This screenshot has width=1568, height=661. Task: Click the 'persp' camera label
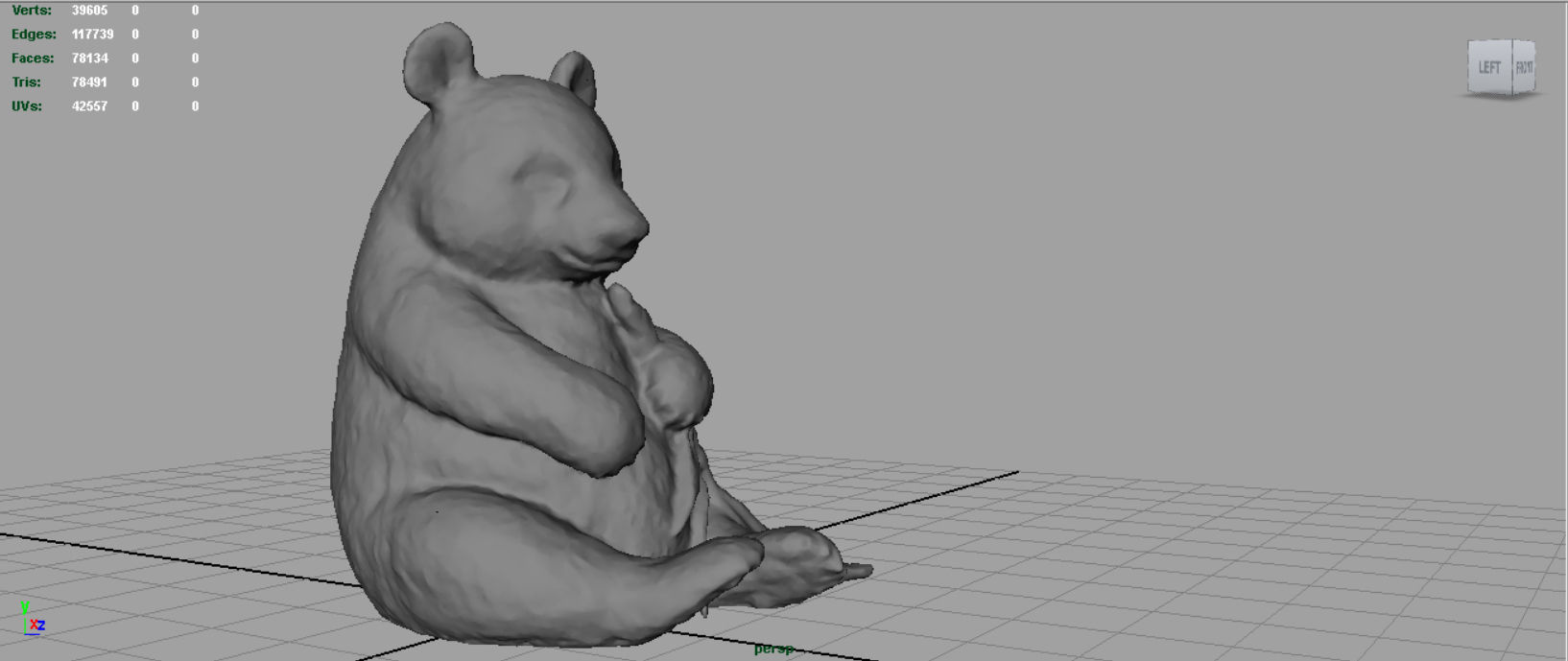(x=773, y=649)
